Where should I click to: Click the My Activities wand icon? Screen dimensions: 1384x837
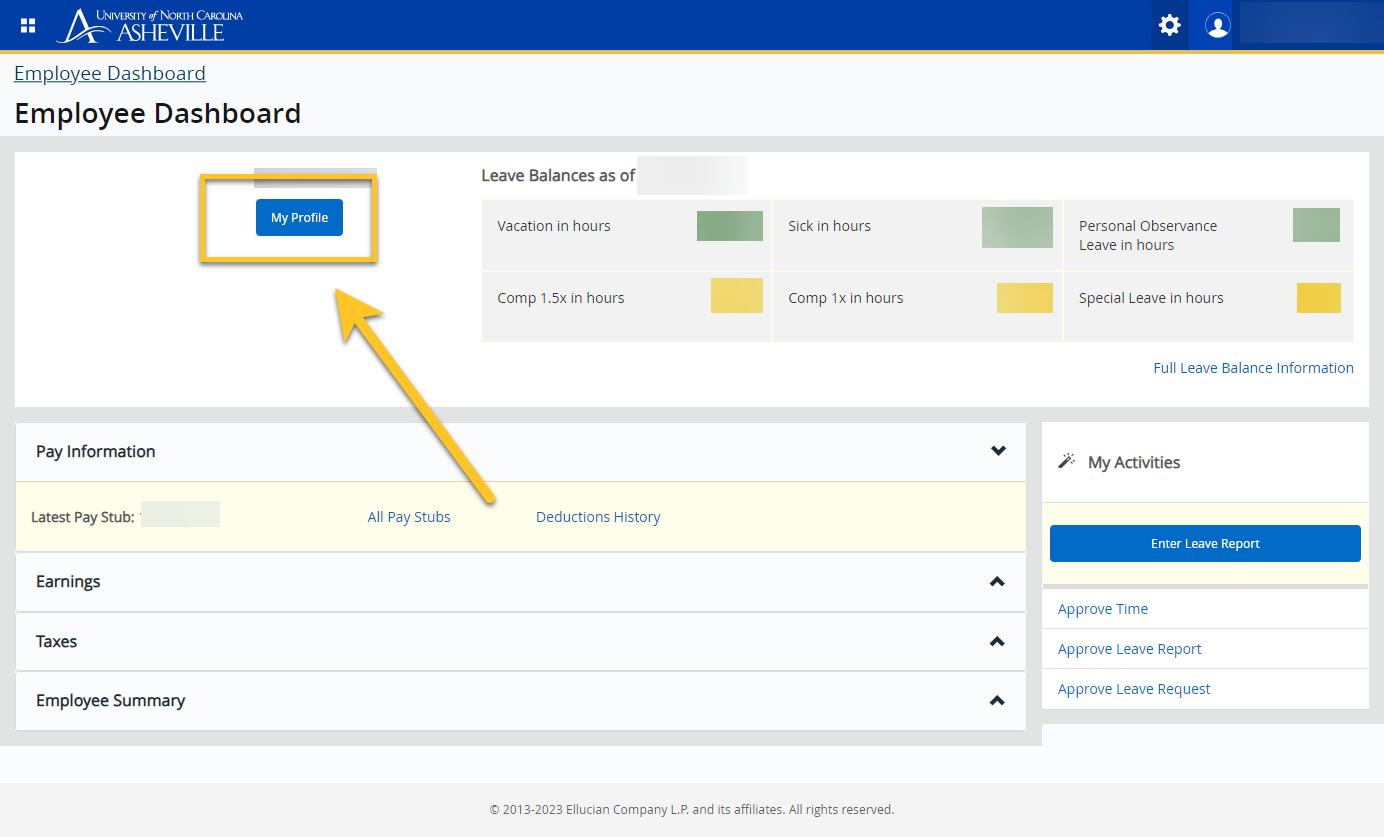tap(1067, 461)
